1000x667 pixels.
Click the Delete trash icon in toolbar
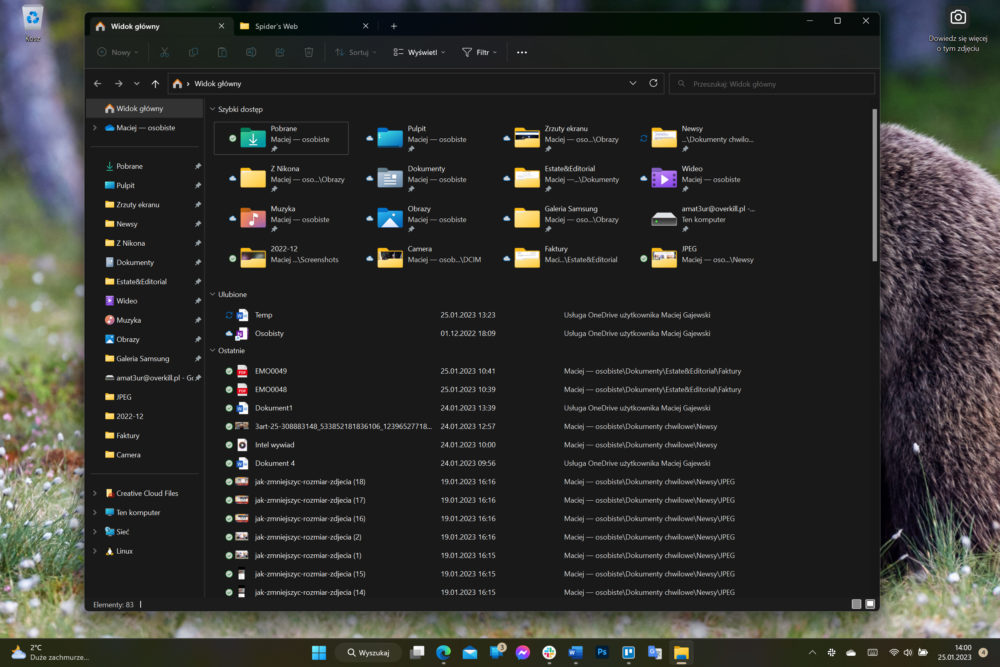click(x=309, y=52)
